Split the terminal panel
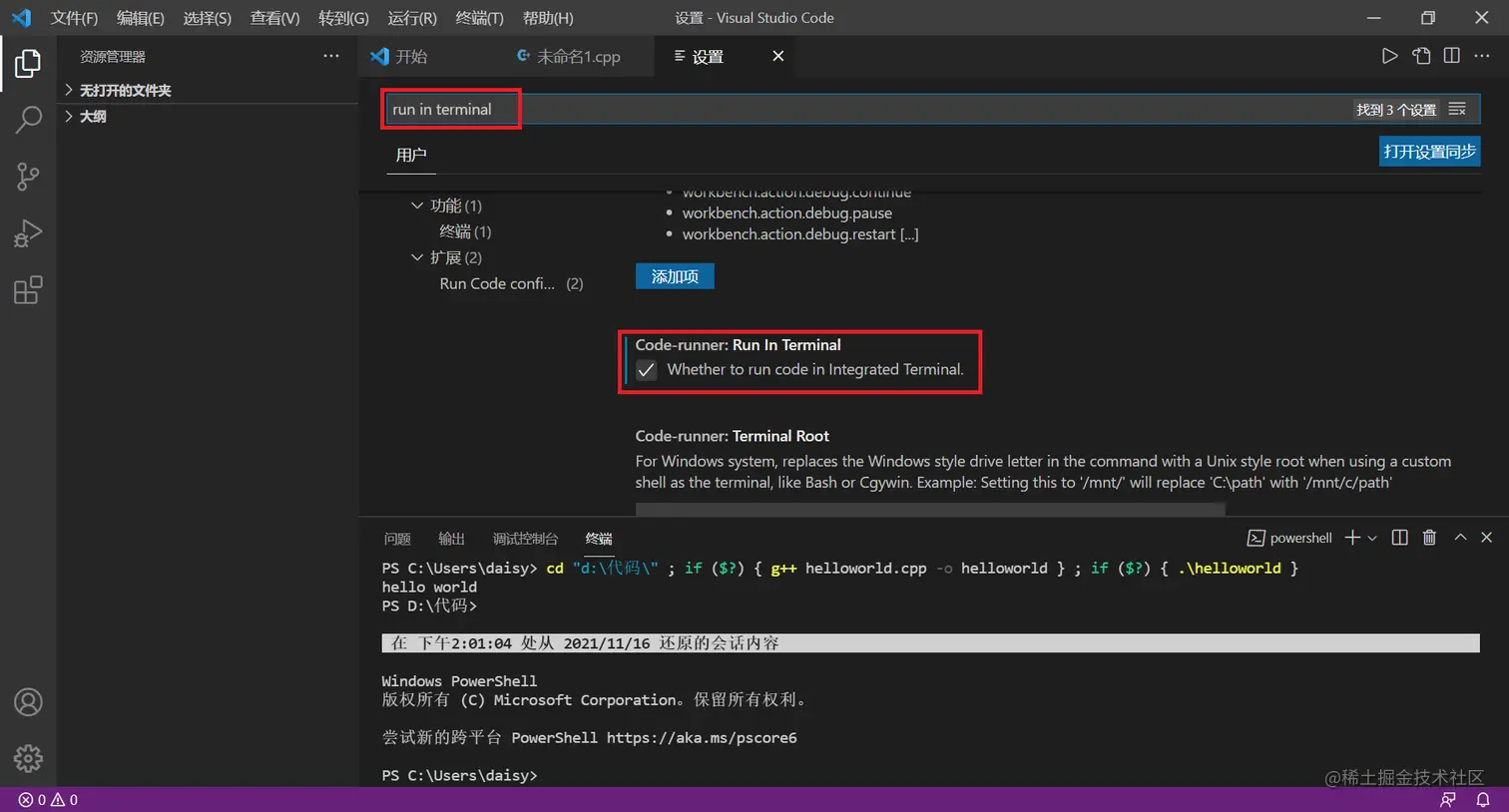This screenshot has width=1509, height=812. point(1399,538)
